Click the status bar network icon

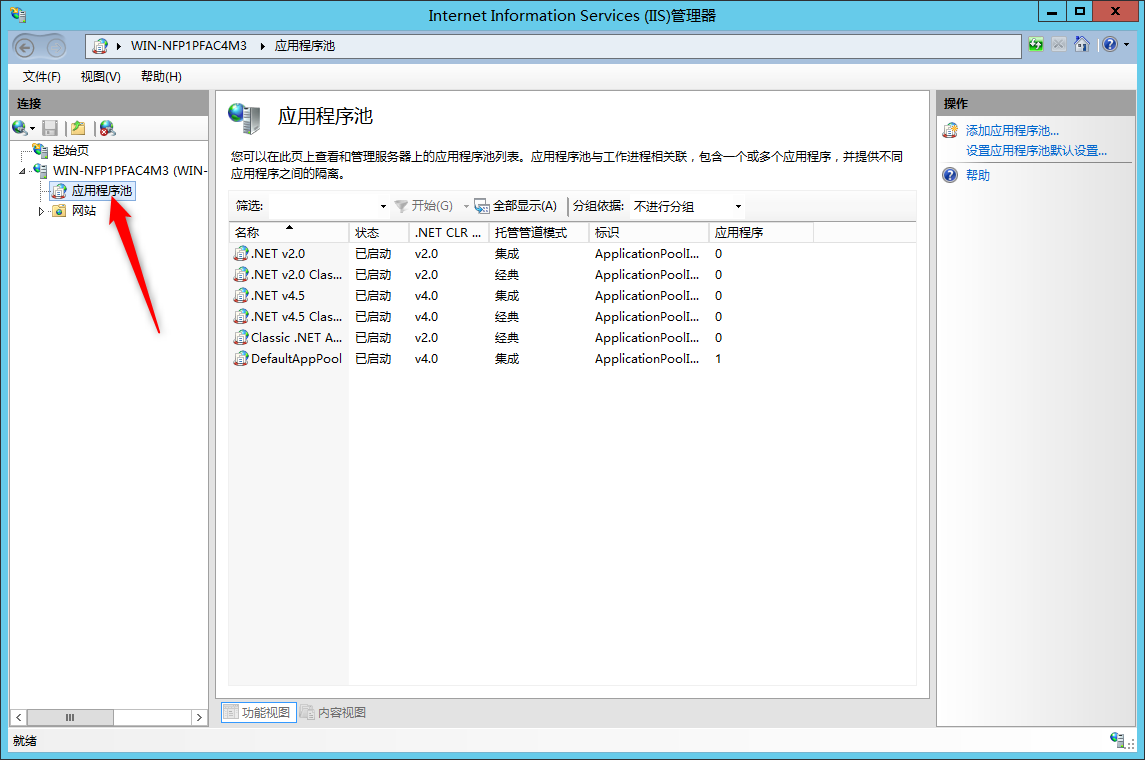[x=1117, y=740]
